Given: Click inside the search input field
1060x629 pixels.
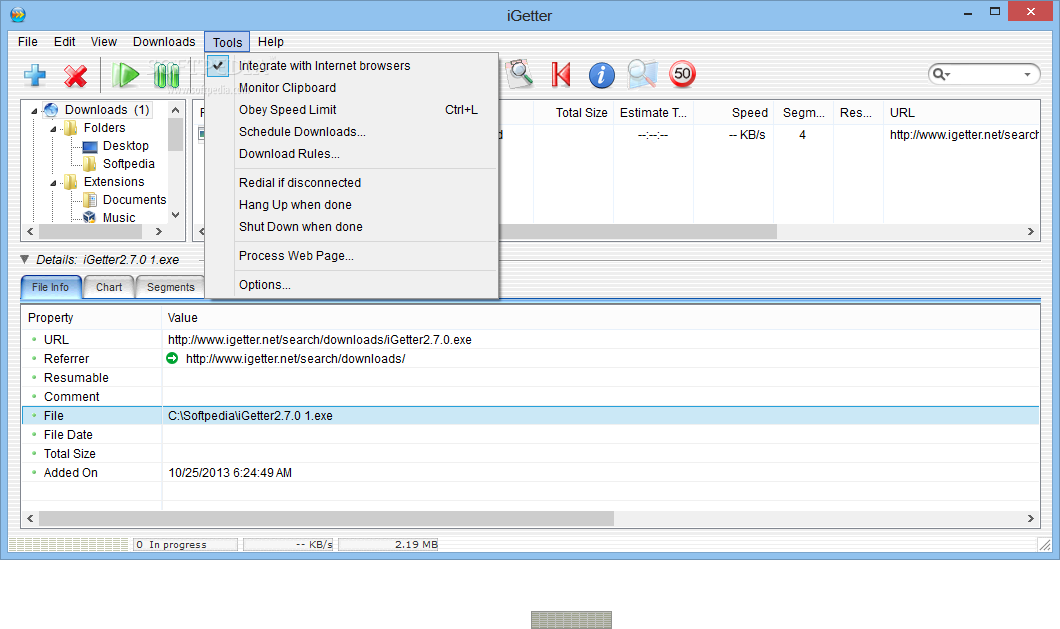Looking at the screenshot, I should pos(987,74).
